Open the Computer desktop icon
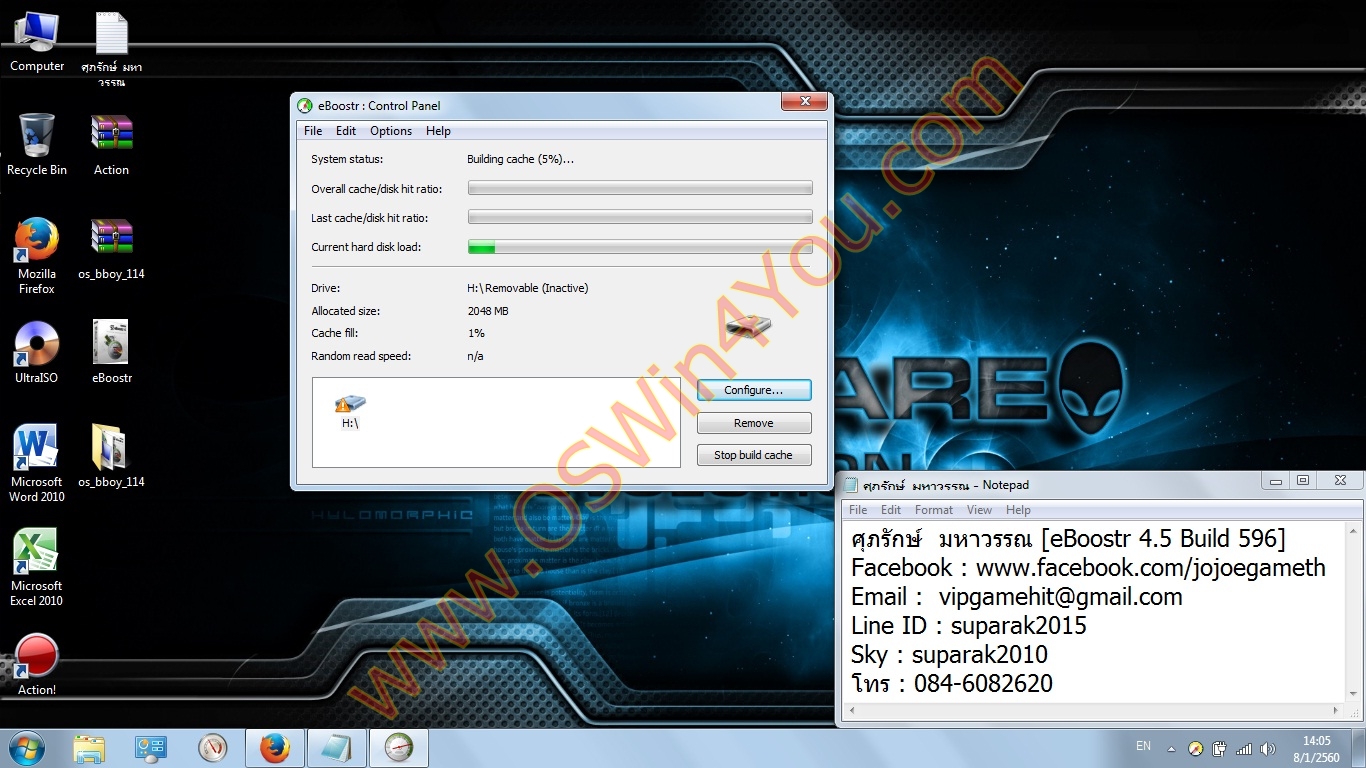The image size is (1366, 768). (37, 42)
